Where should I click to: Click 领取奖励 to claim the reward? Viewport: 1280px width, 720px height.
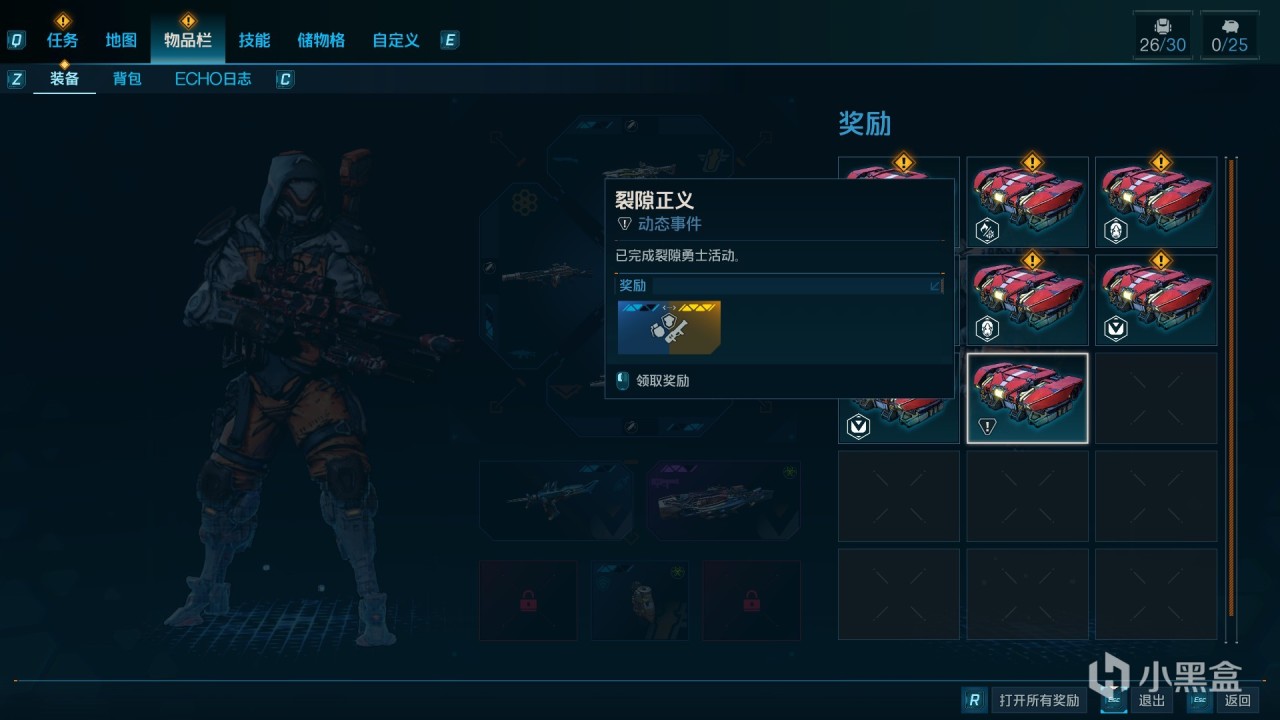(663, 380)
